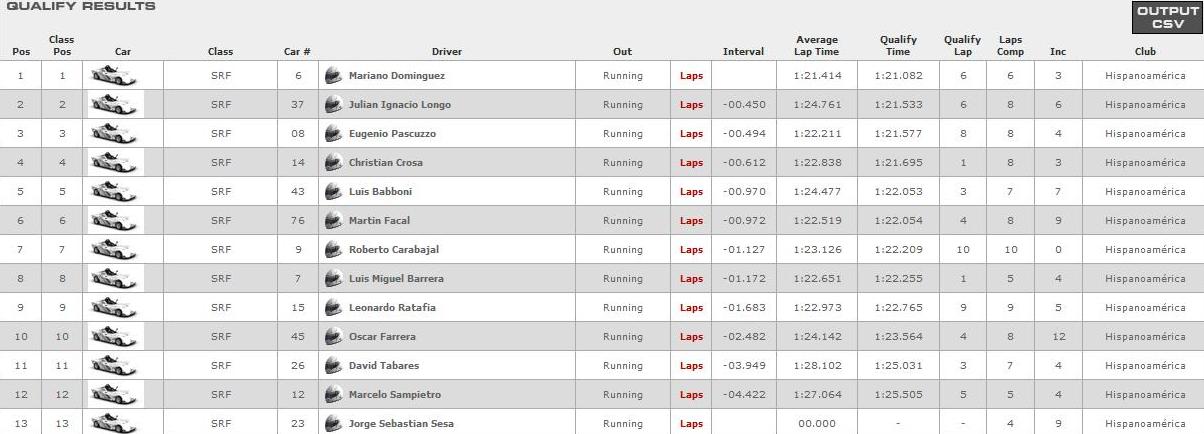
Task: Click car thumbnail in position 1 row
Action: pos(116,76)
